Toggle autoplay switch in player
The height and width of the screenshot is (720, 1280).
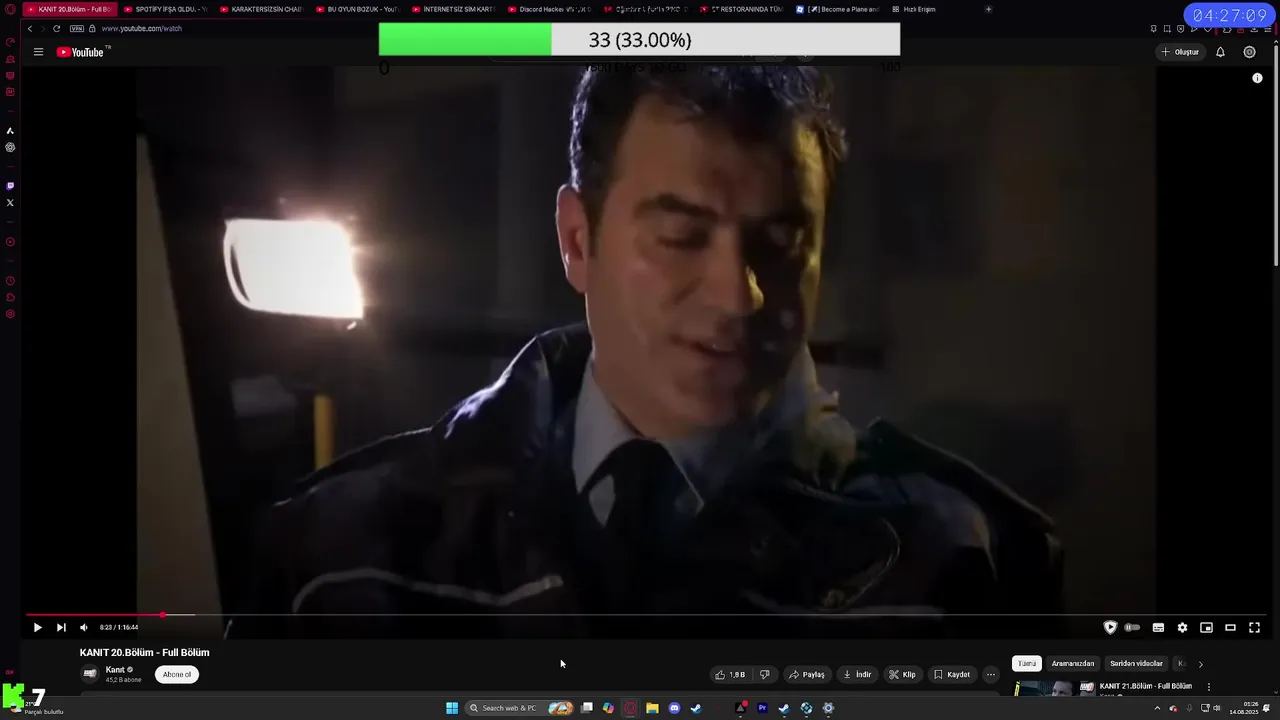point(1132,628)
